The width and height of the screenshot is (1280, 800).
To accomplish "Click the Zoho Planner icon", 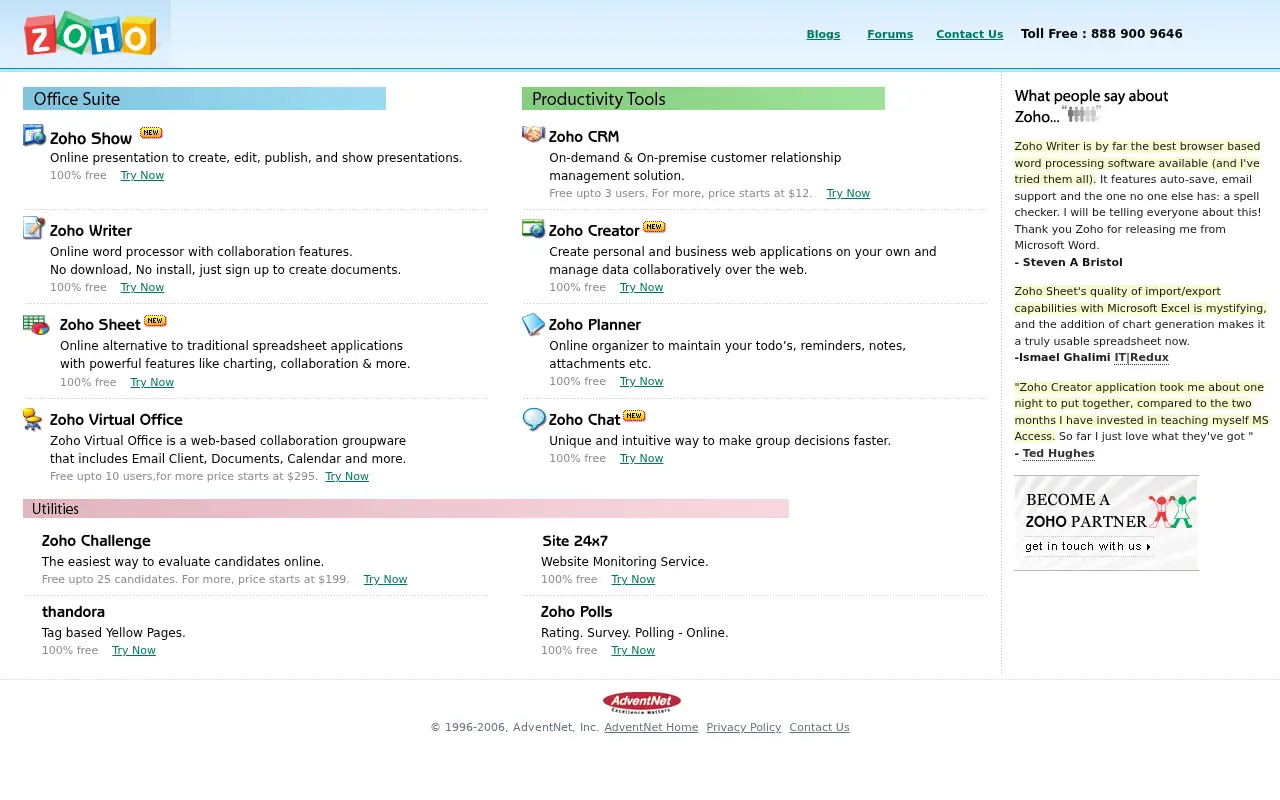I will coord(533,324).
